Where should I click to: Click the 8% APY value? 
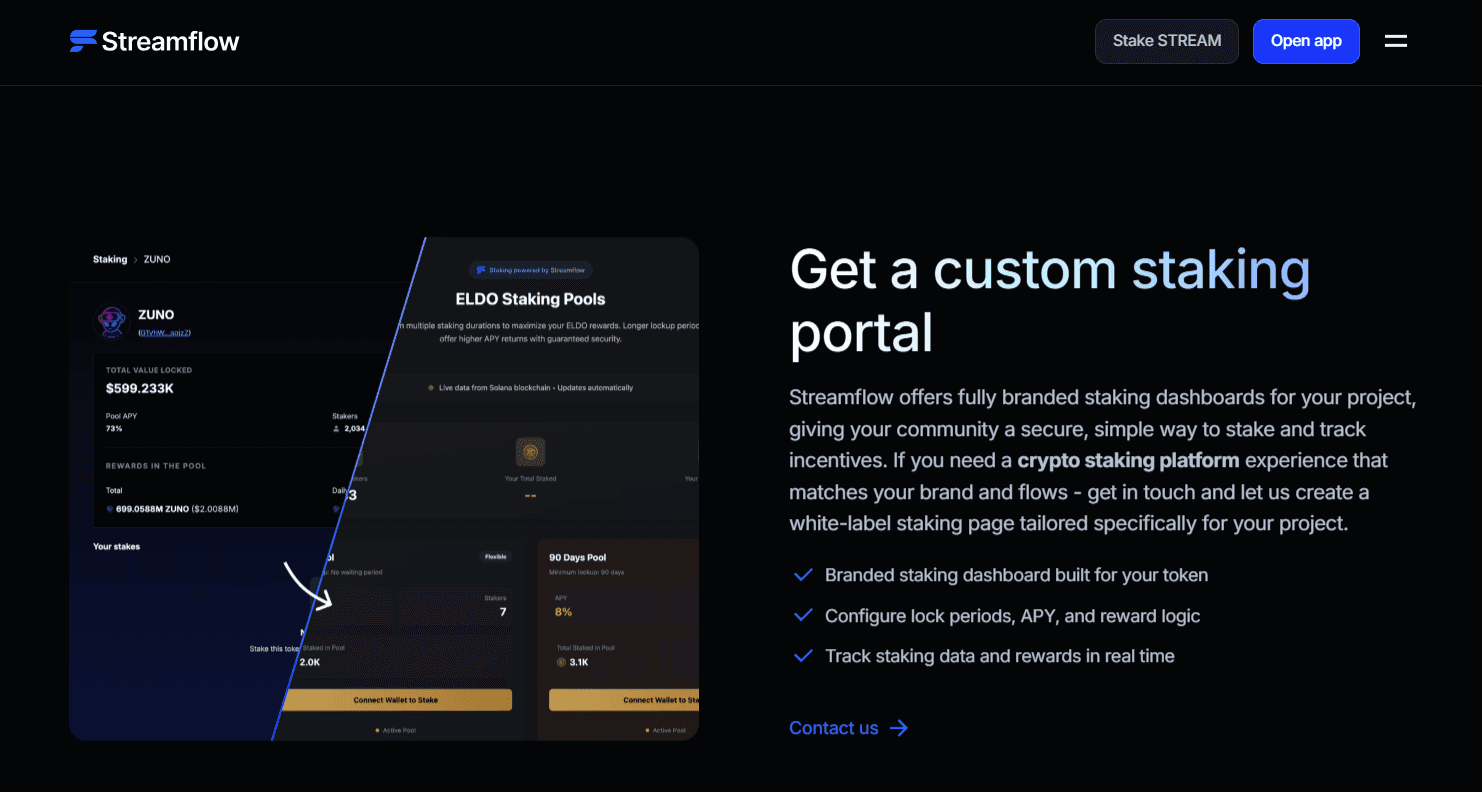(x=563, y=612)
